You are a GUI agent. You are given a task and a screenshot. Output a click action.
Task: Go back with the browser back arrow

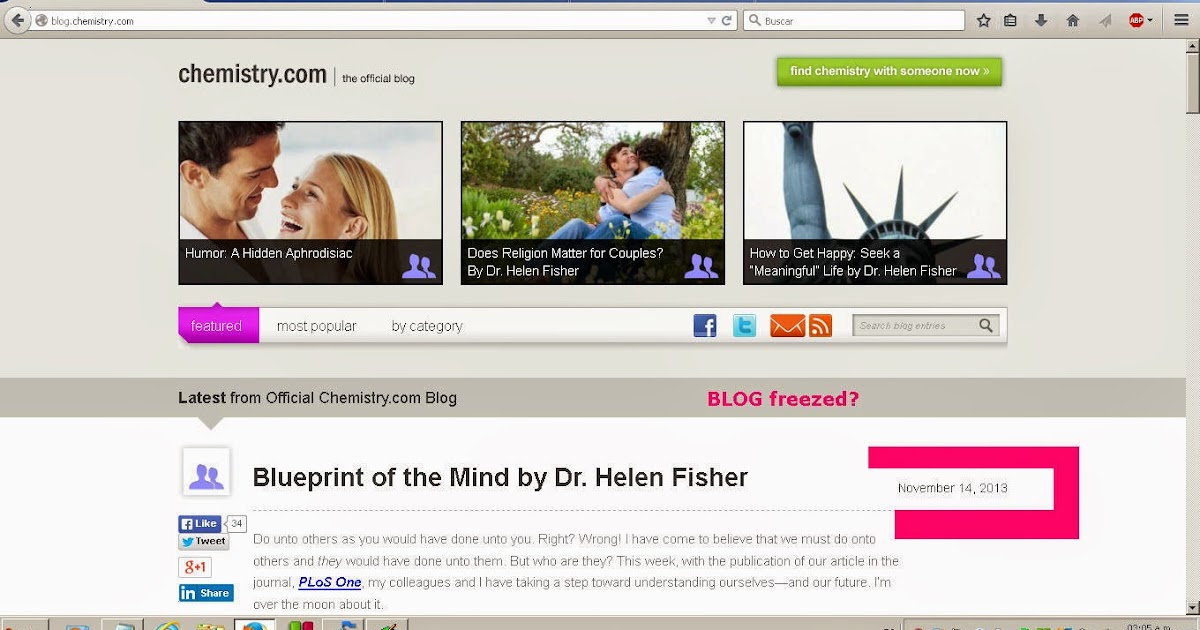point(17,20)
